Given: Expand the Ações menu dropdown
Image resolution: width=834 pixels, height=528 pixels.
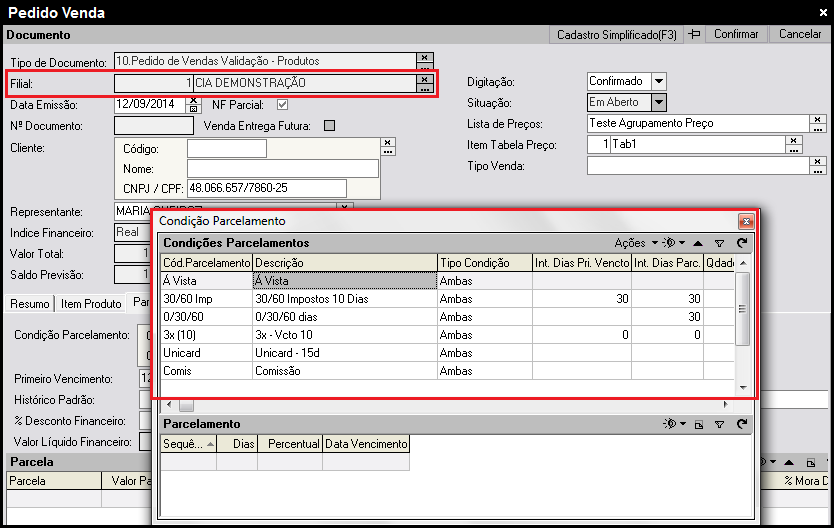Looking at the screenshot, I should (x=636, y=243).
